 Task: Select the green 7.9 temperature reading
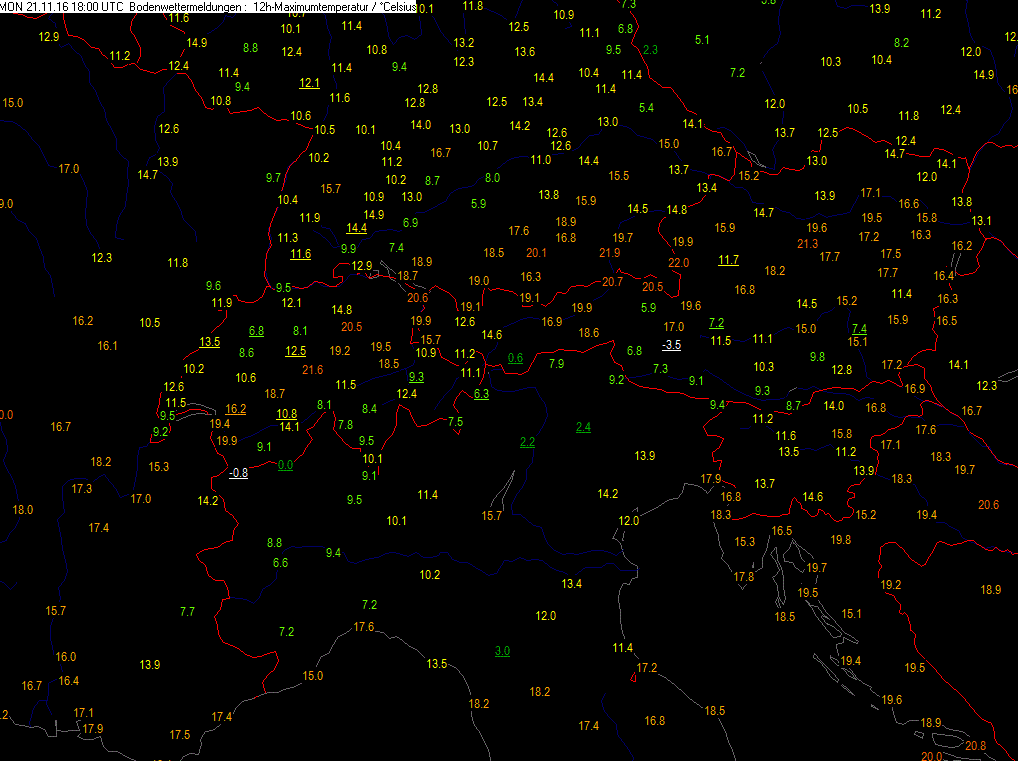click(556, 364)
